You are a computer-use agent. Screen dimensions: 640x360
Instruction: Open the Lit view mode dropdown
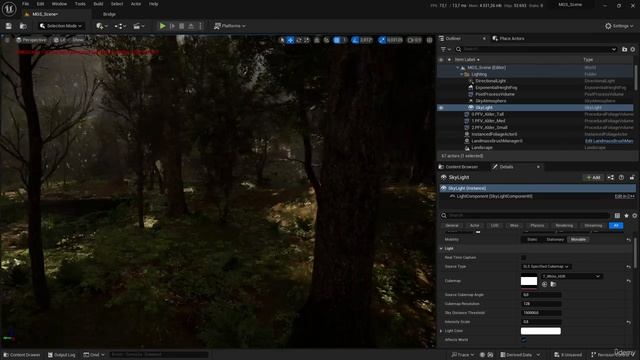coord(59,40)
